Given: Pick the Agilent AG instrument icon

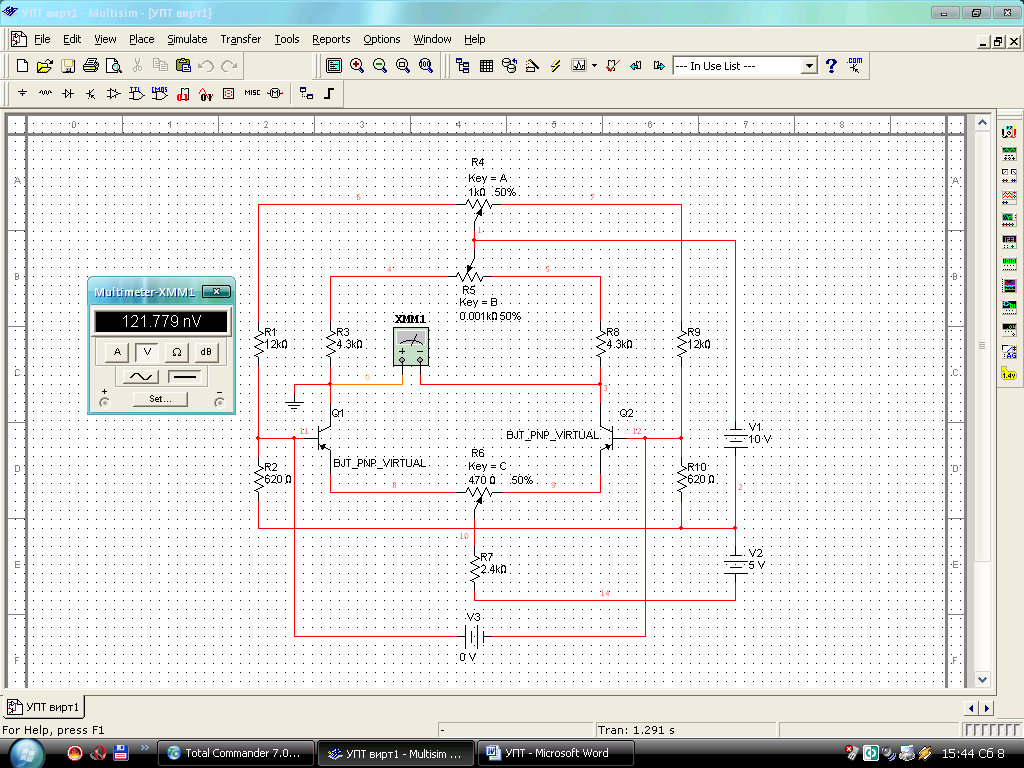Looking at the screenshot, I should tap(1009, 352).
